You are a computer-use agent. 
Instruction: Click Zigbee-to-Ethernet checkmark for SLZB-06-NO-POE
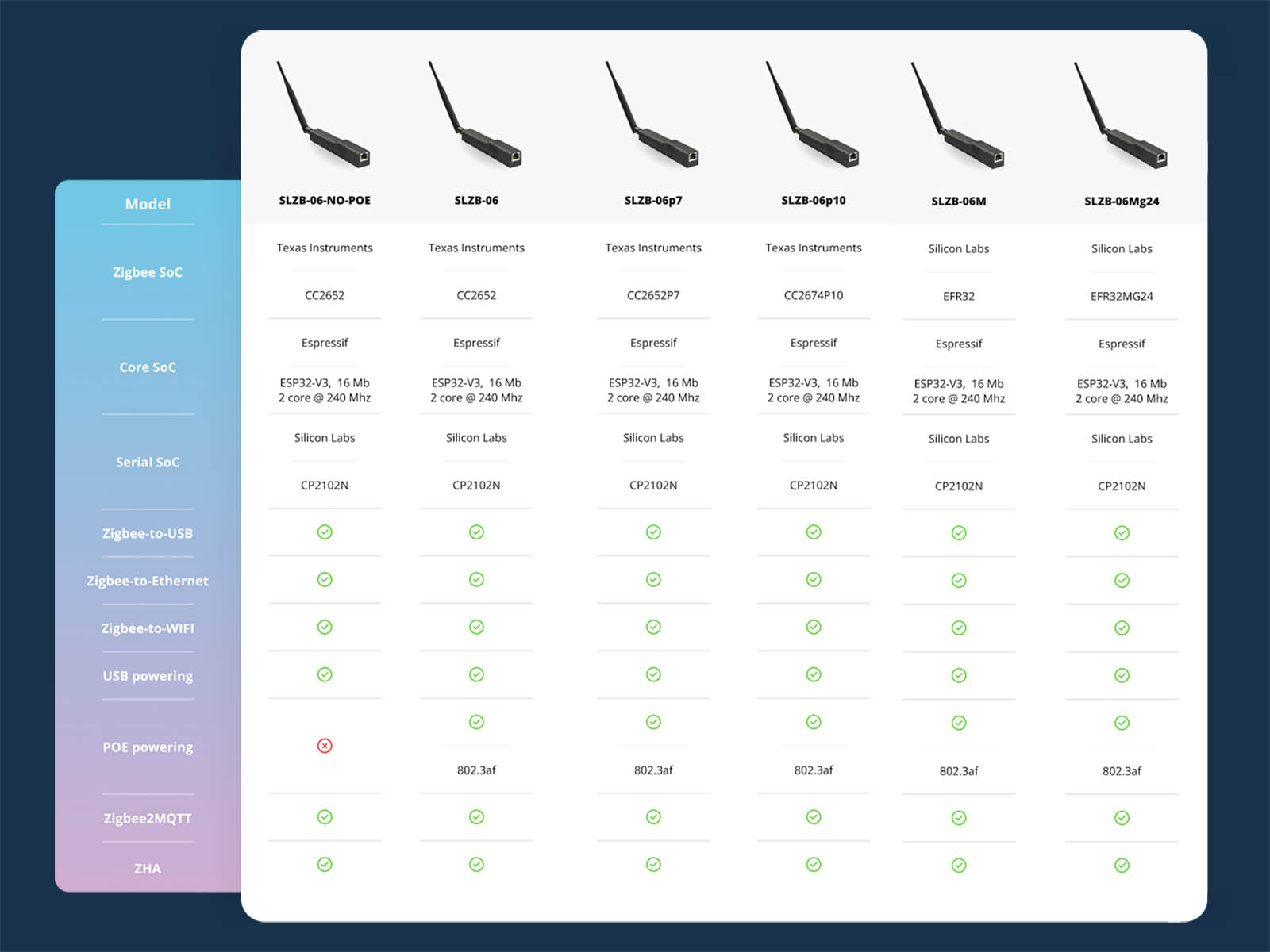(325, 580)
